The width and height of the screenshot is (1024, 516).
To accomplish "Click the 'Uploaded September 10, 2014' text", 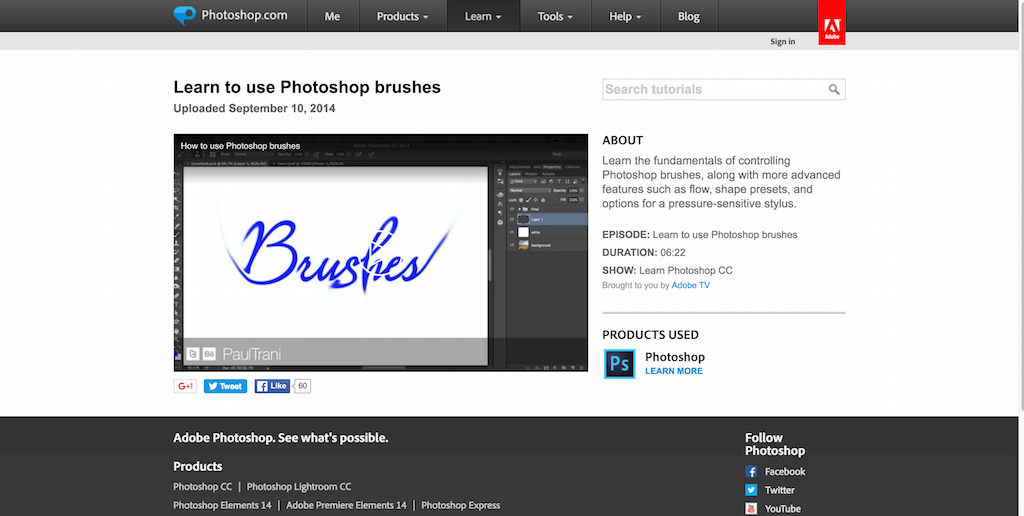I will click(x=254, y=108).
